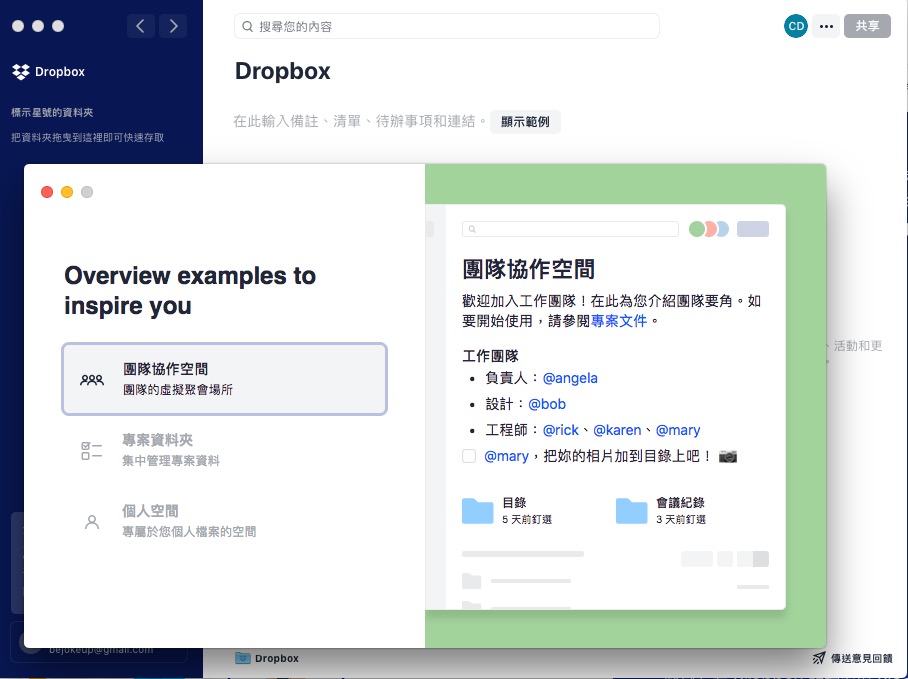Go back with the left arrow button
908x679 pixels.
coord(140,26)
